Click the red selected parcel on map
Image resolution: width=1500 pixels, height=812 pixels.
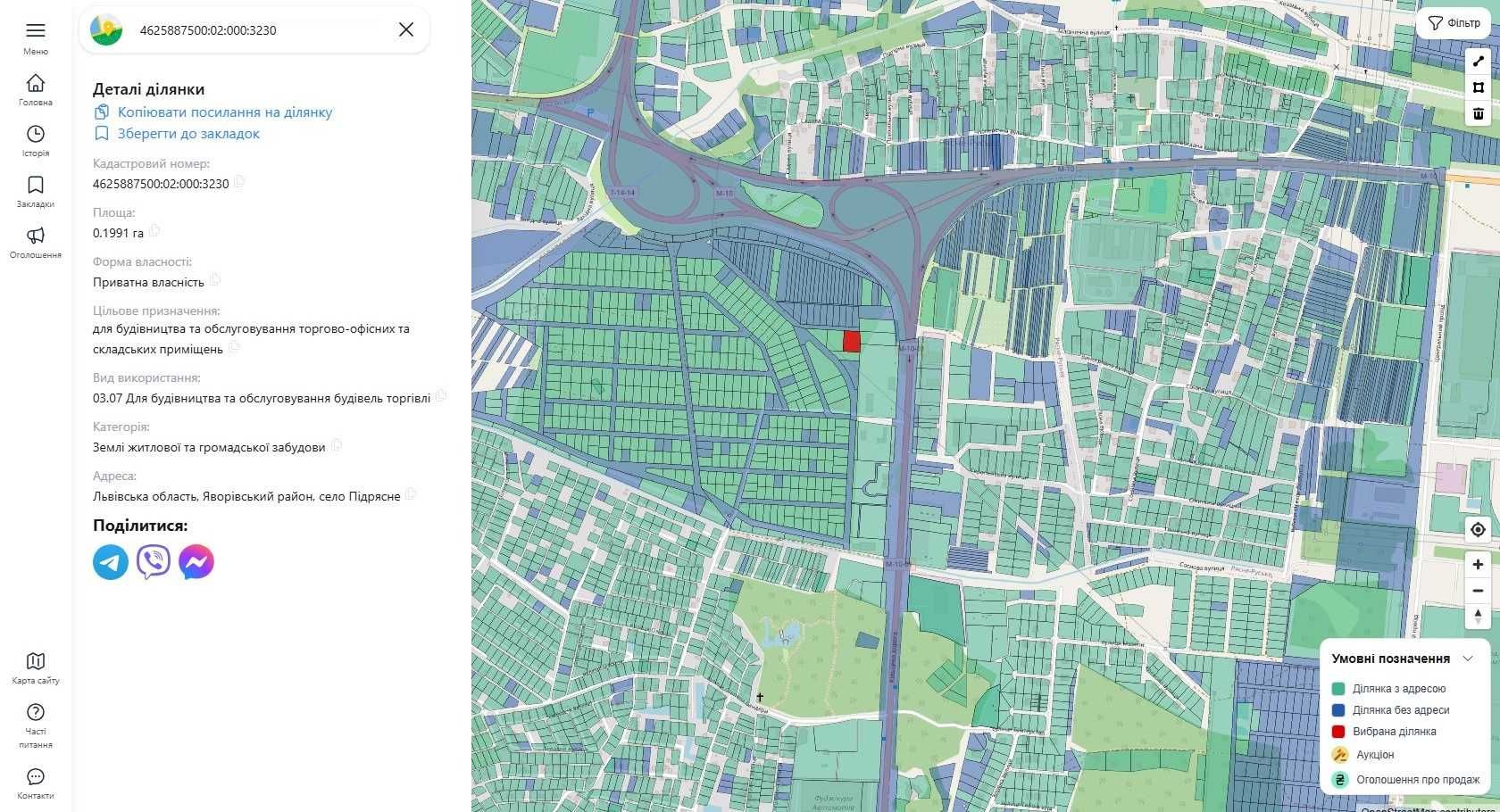[x=852, y=341]
